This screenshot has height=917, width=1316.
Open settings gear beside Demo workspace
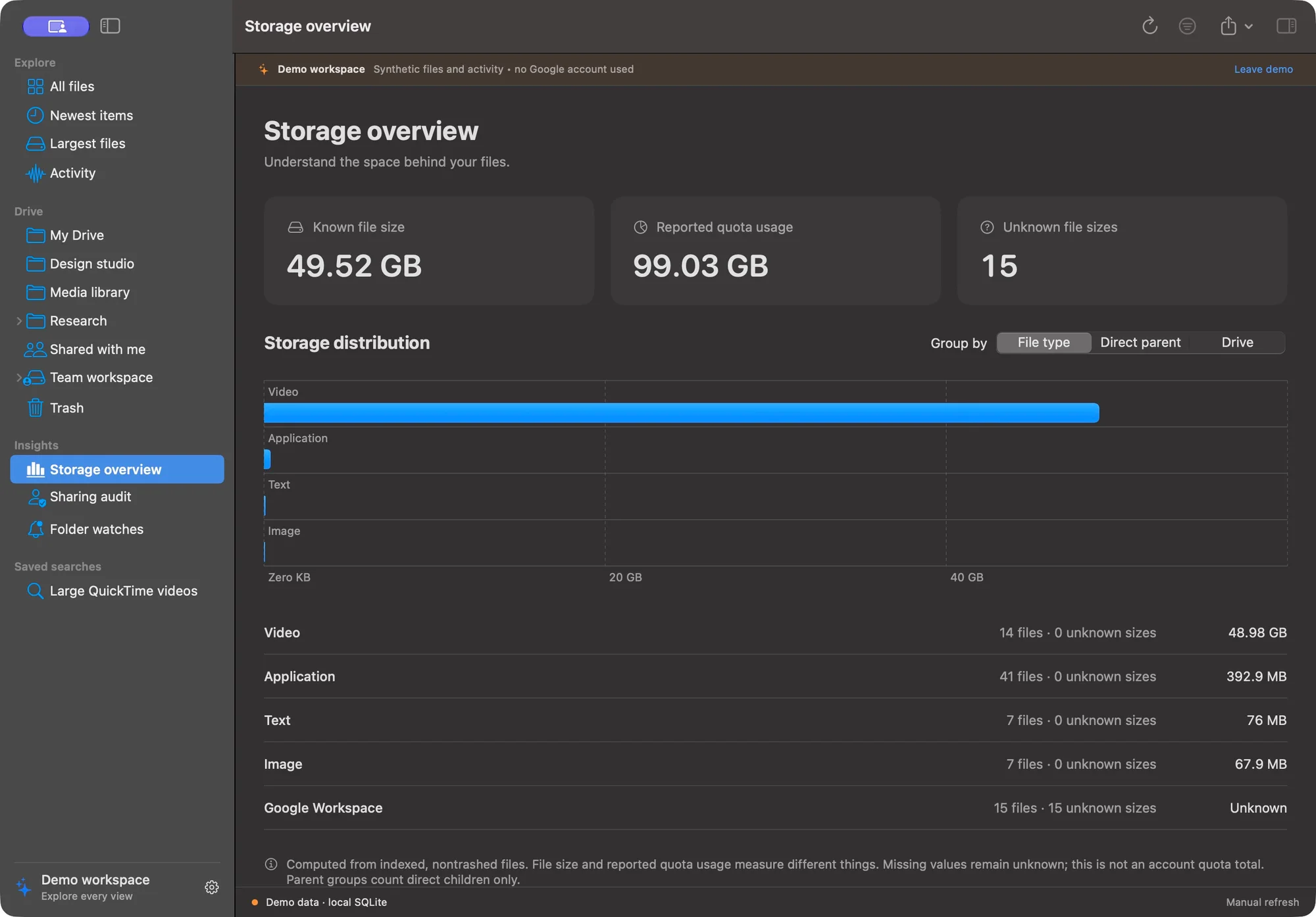coord(211,887)
